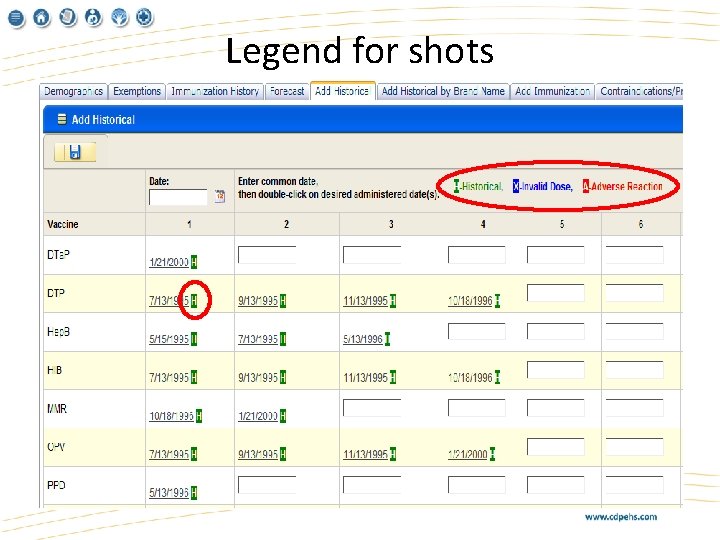Screen dimensions: 720x540
Task: Go to the round home icon
Action: pos(41,18)
